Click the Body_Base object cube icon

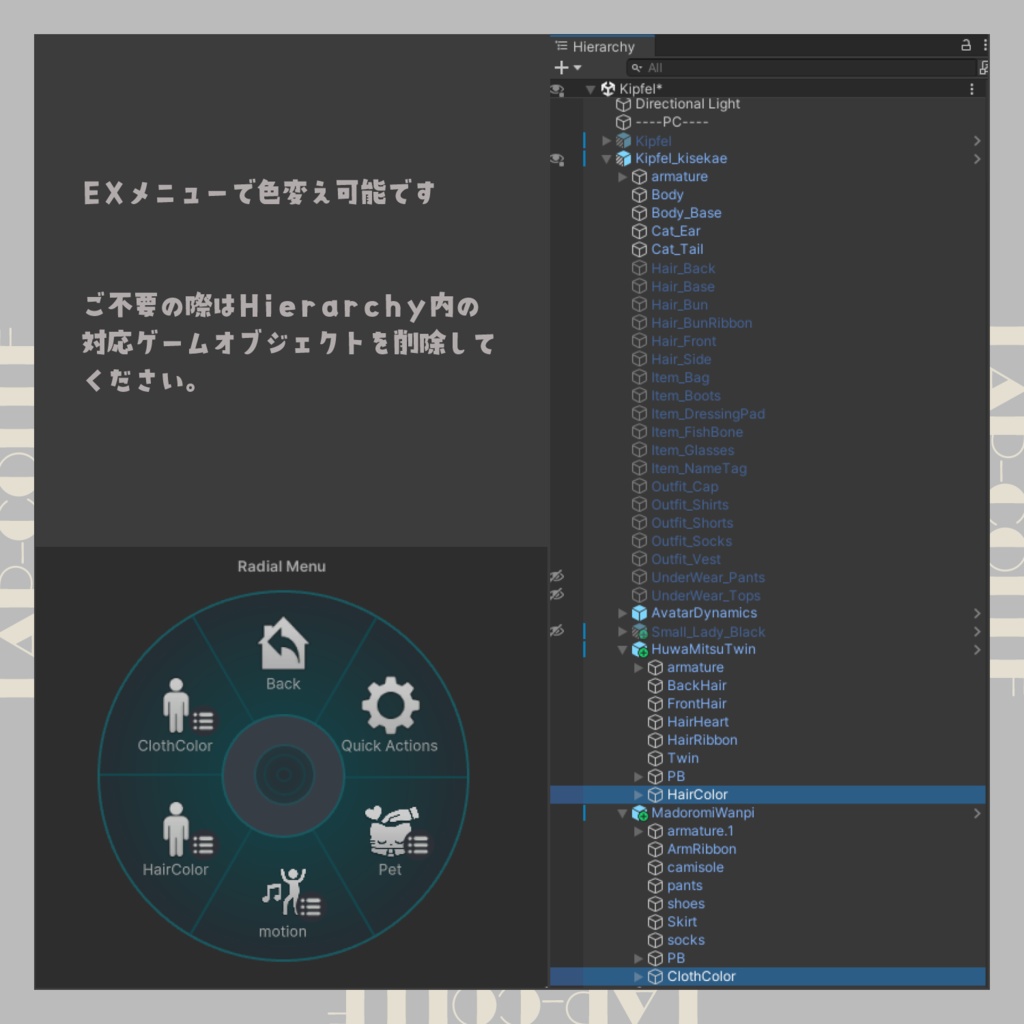pyautogui.click(x=639, y=213)
